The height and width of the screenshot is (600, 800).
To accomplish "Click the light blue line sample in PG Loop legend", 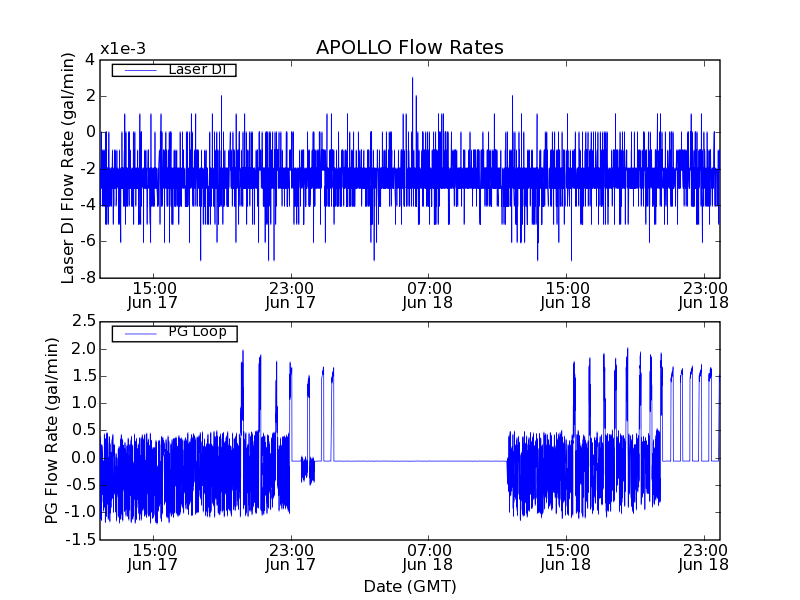I will [140, 334].
